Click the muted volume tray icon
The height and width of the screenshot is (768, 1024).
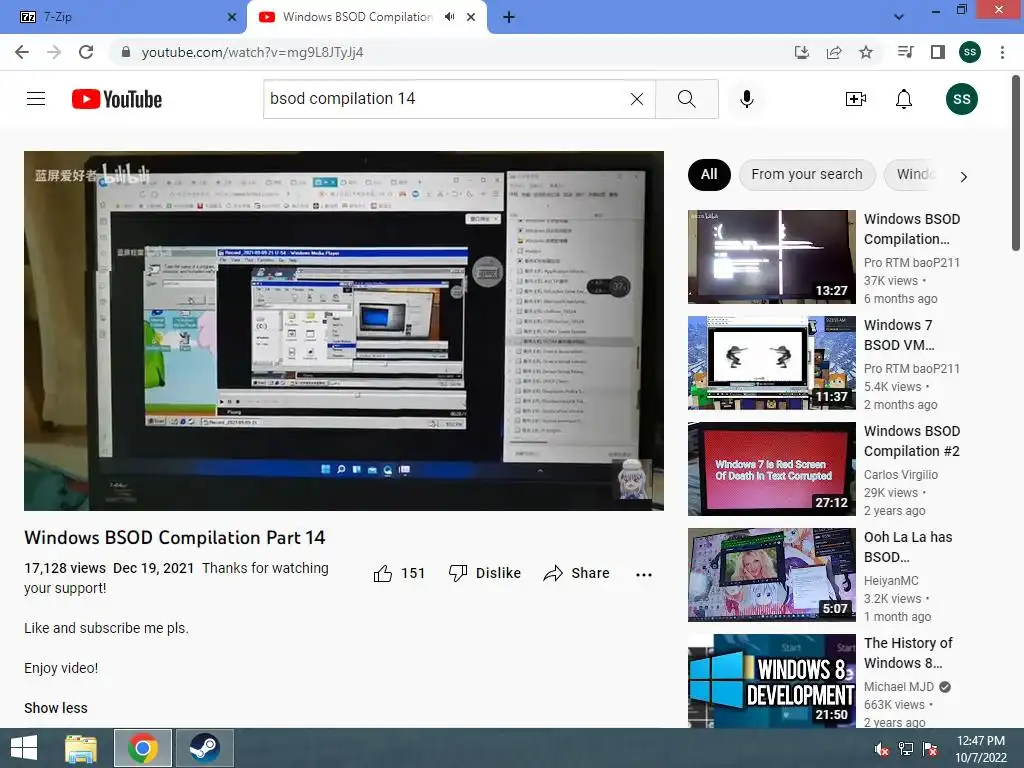click(882, 749)
